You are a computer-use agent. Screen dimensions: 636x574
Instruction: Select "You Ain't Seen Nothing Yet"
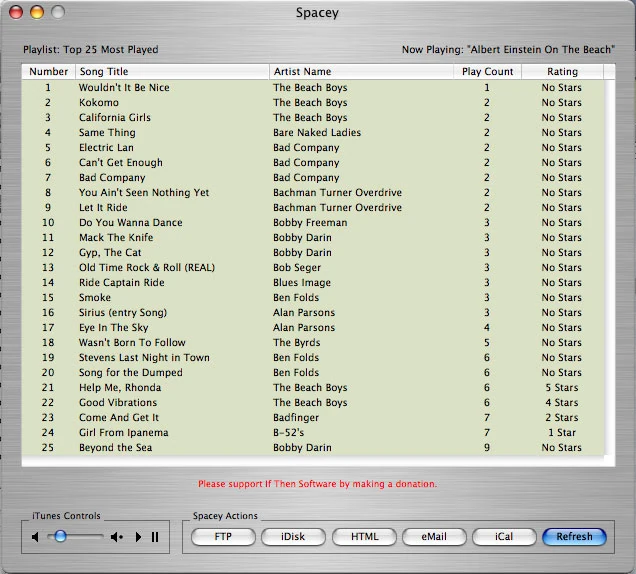144,193
